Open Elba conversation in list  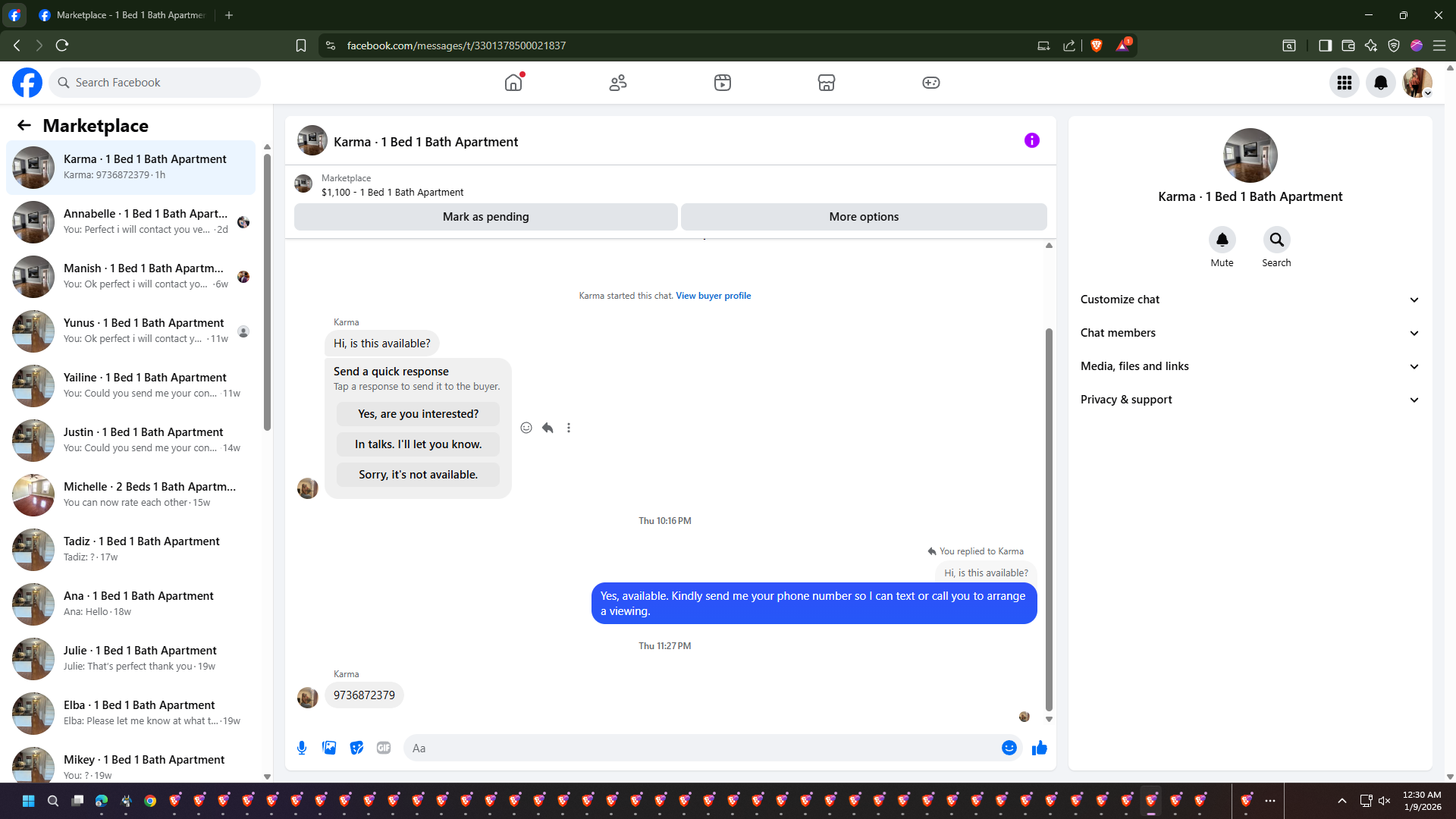[131, 714]
